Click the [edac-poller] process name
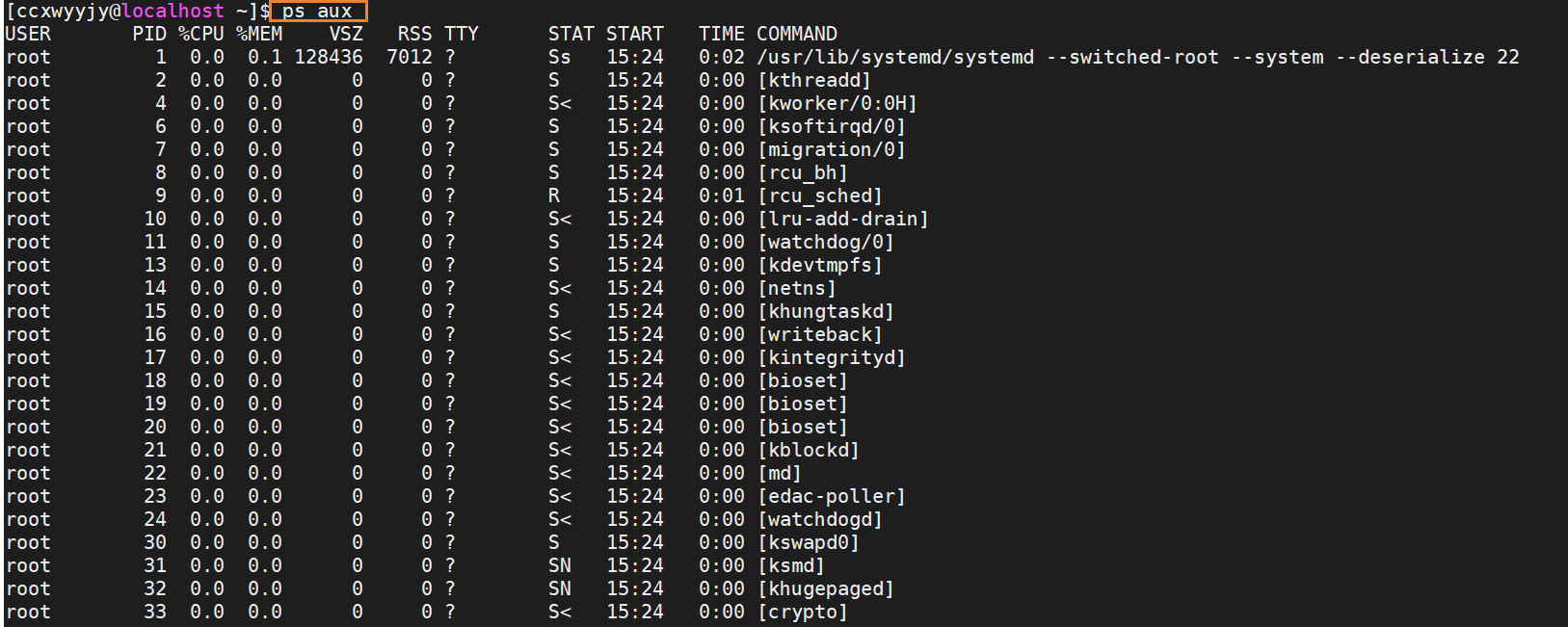This screenshot has height=627, width=1568. (x=832, y=496)
